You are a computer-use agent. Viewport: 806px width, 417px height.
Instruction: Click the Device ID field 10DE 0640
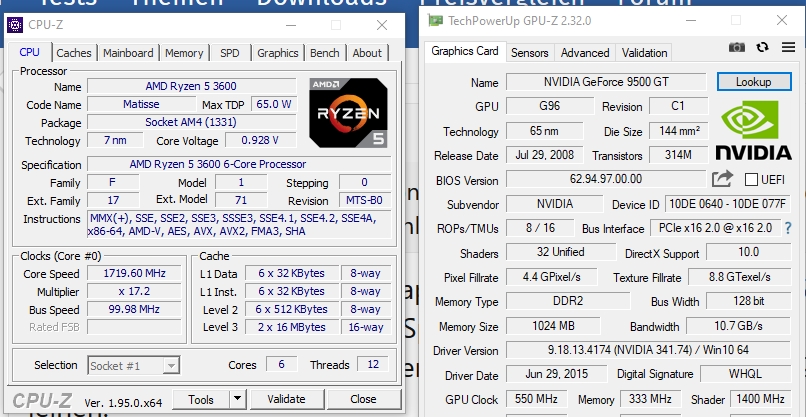tap(727, 204)
